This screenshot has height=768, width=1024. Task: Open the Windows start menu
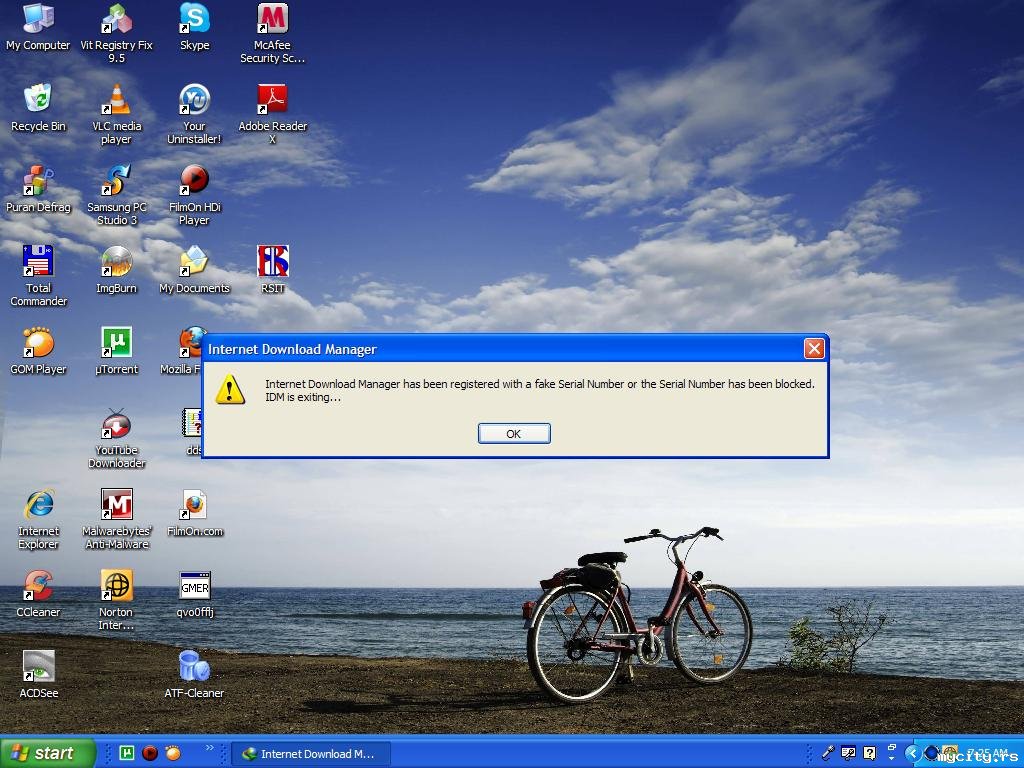coord(47,753)
